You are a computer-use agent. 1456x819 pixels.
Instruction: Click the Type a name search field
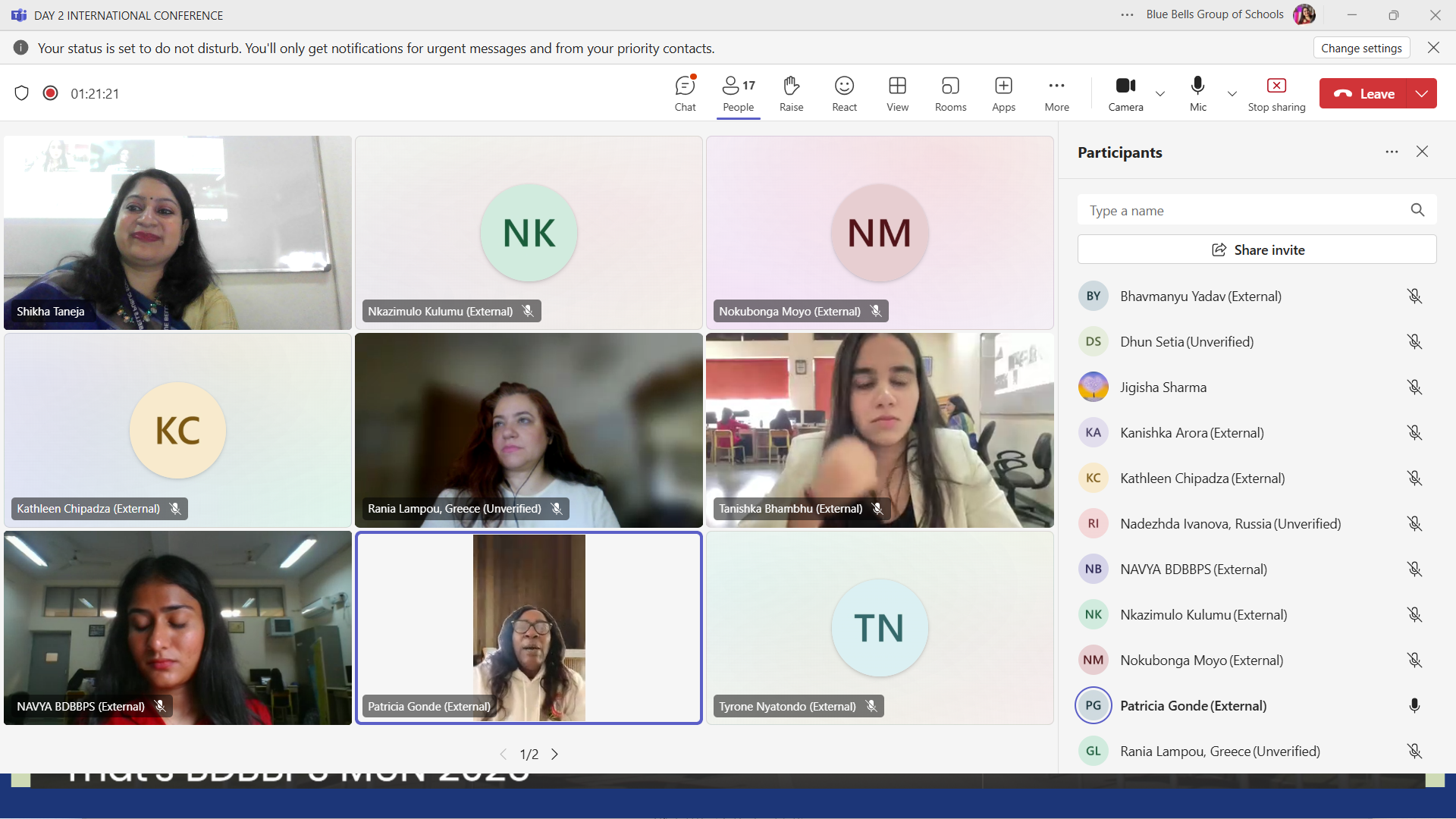1244,210
